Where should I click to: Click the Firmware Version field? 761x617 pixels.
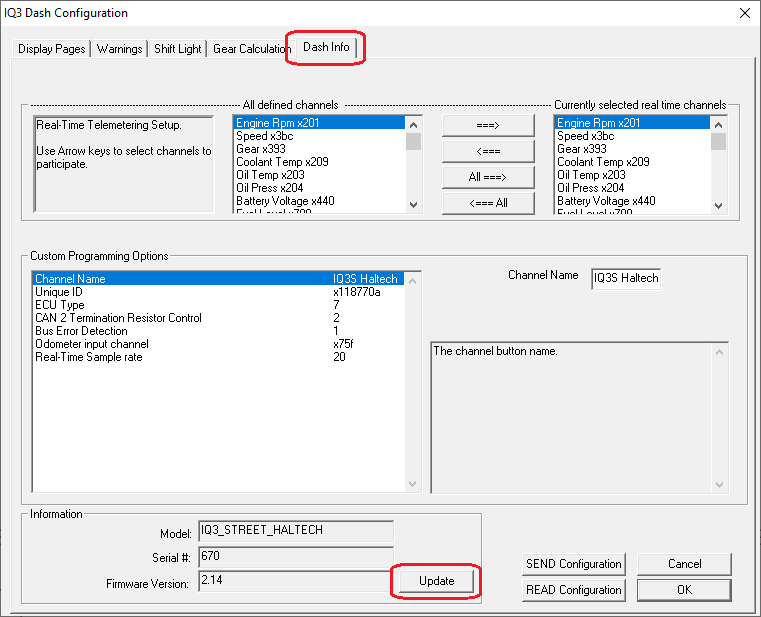pos(296,581)
